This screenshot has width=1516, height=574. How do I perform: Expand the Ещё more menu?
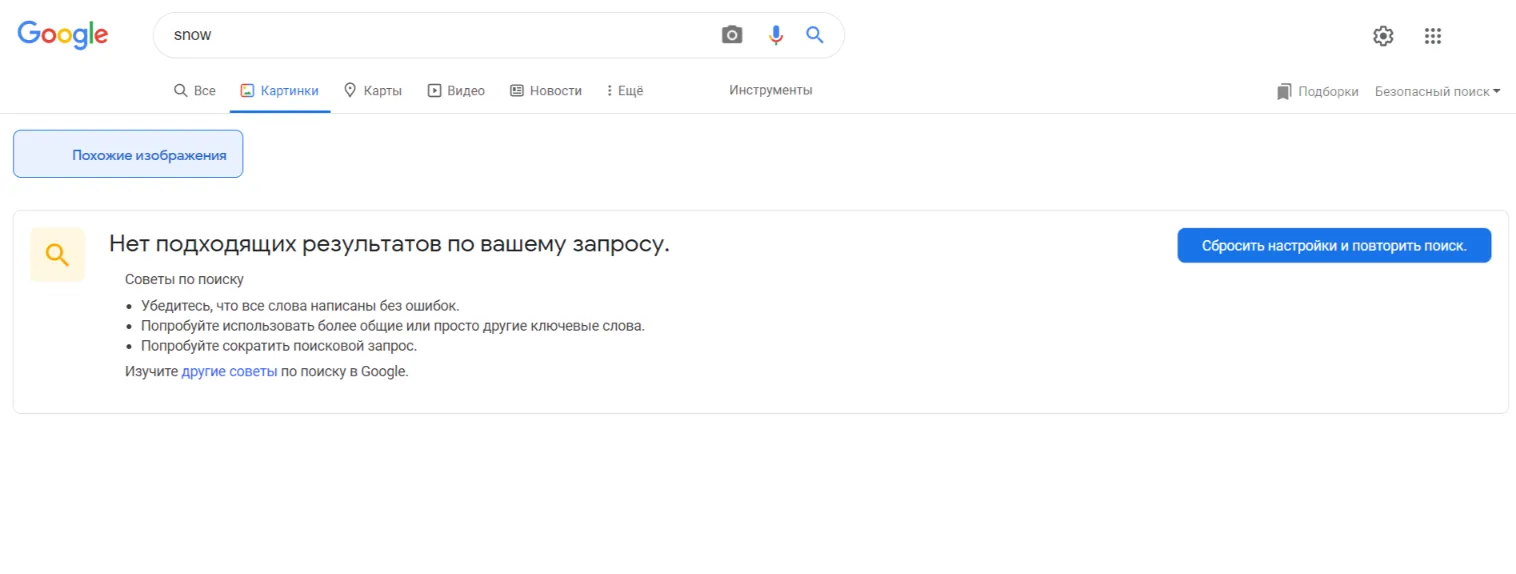(x=625, y=90)
